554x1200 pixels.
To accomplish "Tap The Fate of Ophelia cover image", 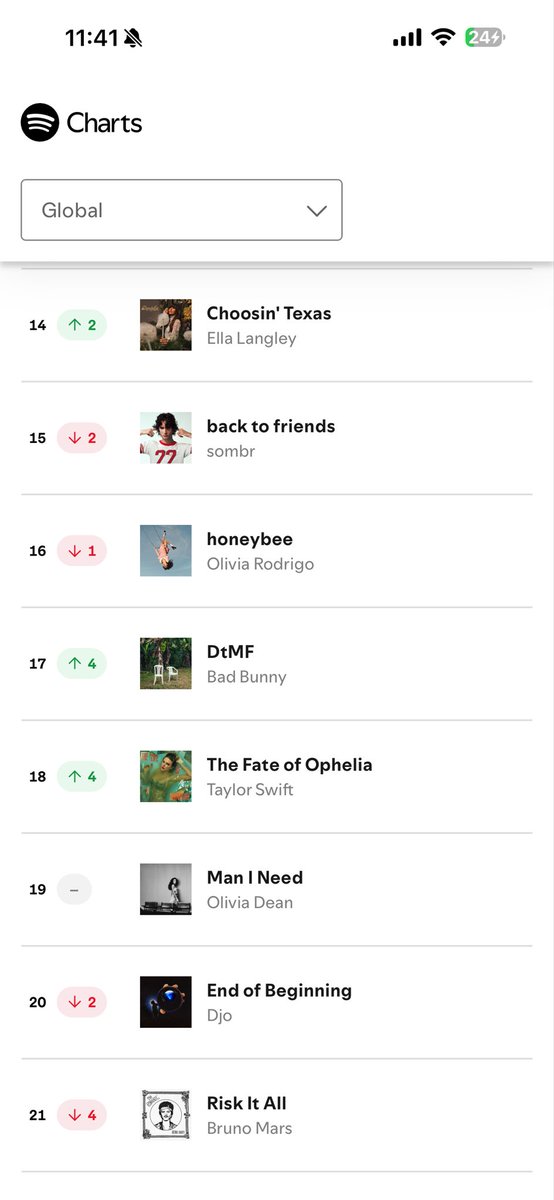I will pyautogui.click(x=166, y=777).
